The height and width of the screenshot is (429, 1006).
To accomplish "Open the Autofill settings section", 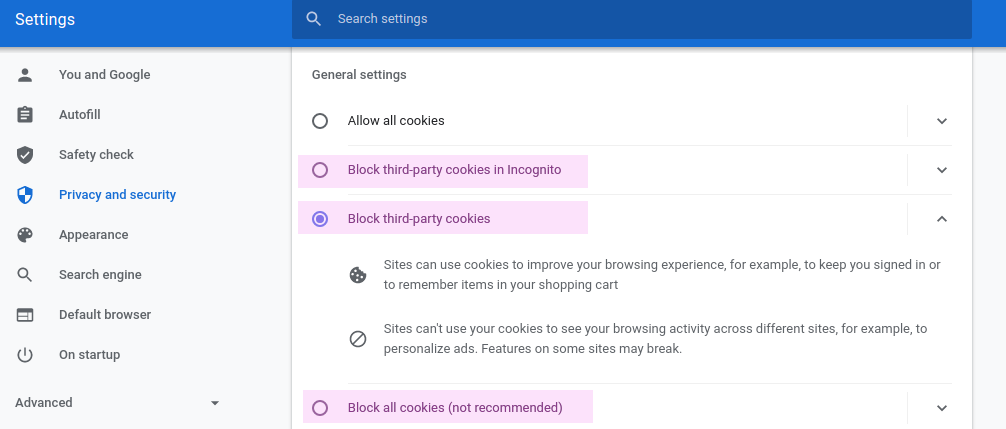I will pyautogui.click(x=79, y=115).
